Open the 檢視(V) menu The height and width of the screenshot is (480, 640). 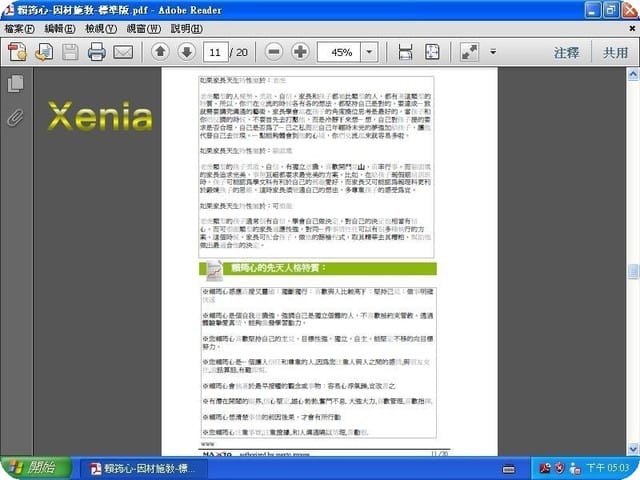pos(101,29)
